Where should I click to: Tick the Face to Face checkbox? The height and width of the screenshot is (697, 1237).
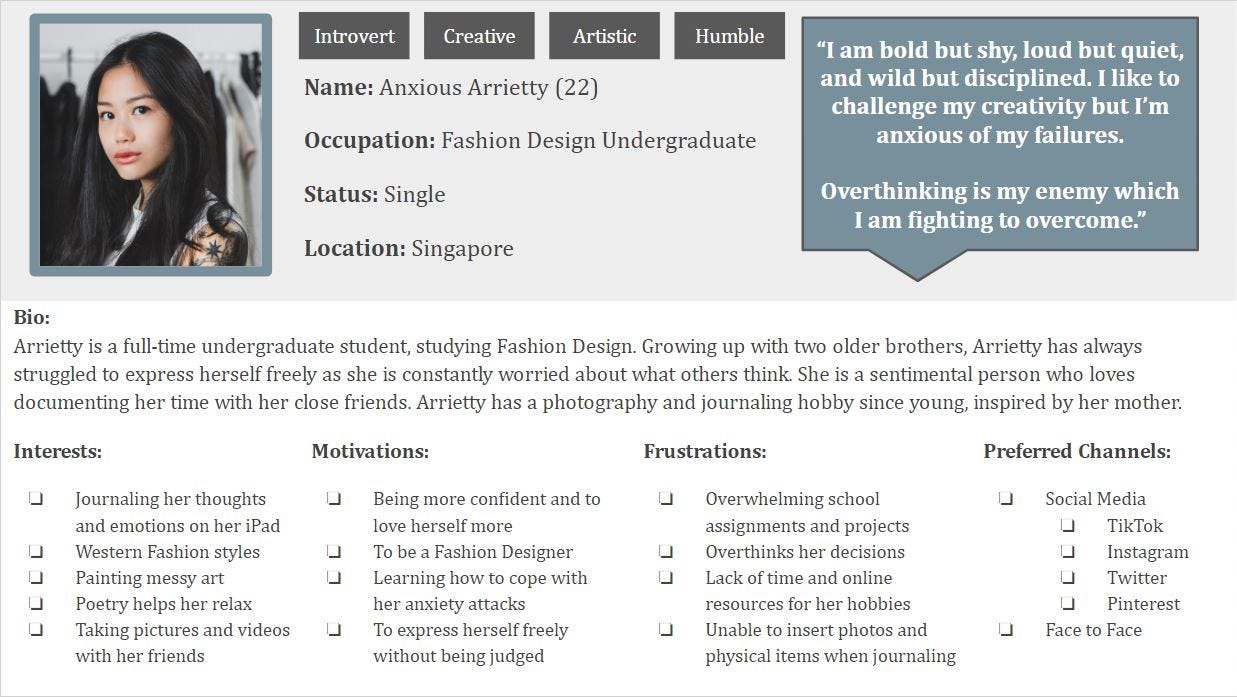pyautogui.click(x=1006, y=630)
